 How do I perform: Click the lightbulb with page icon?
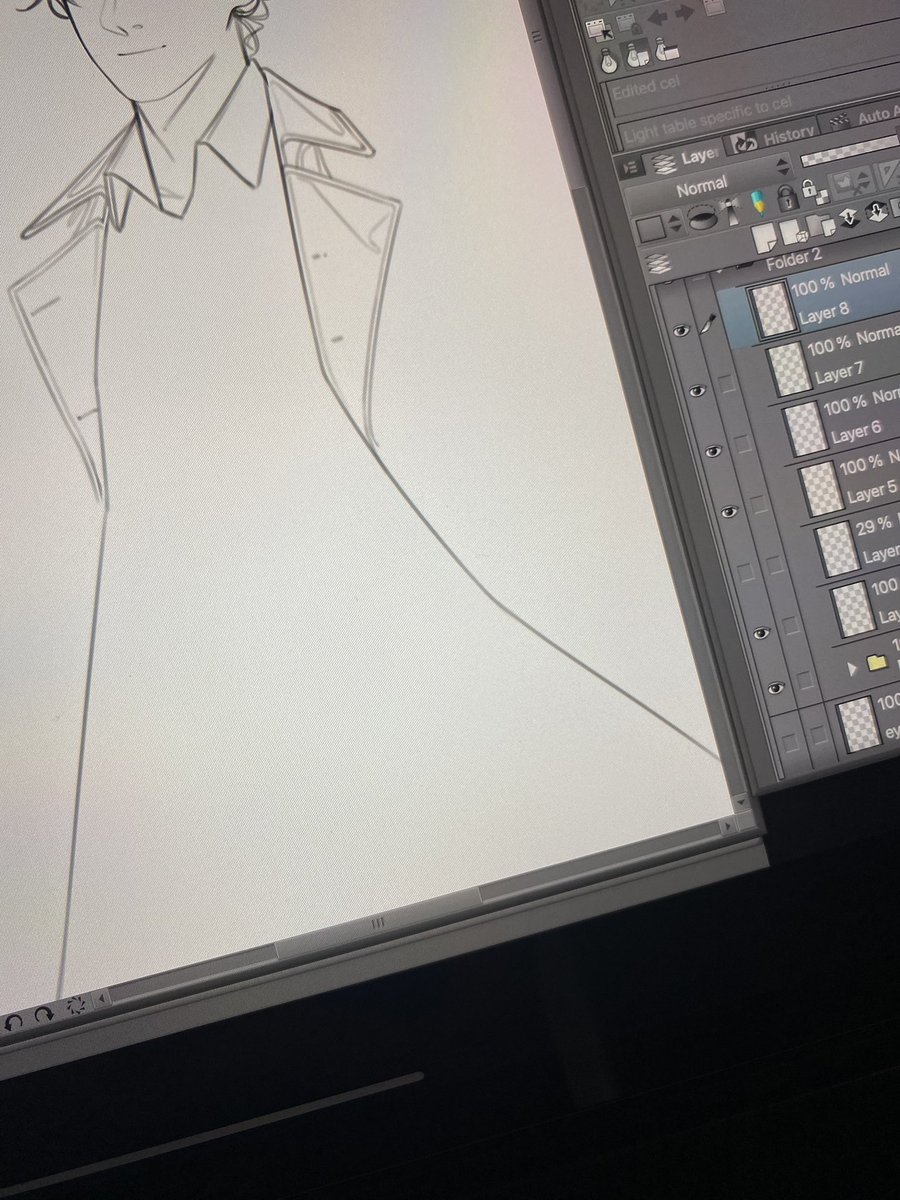click(x=638, y=55)
